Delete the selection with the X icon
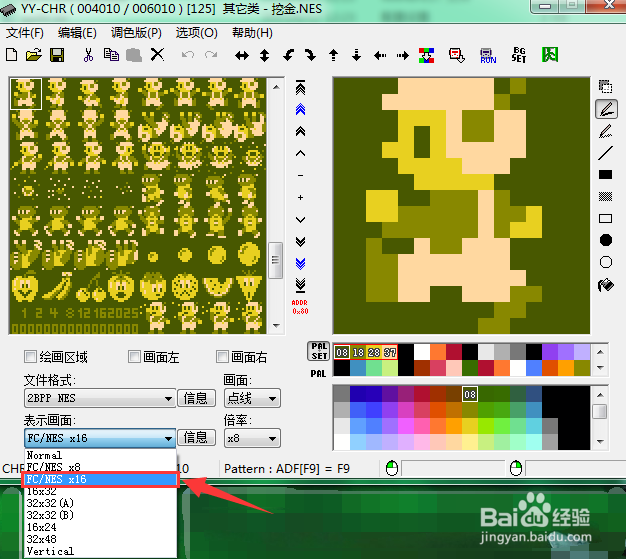The image size is (626, 559). pyautogui.click(x=157, y=54)
